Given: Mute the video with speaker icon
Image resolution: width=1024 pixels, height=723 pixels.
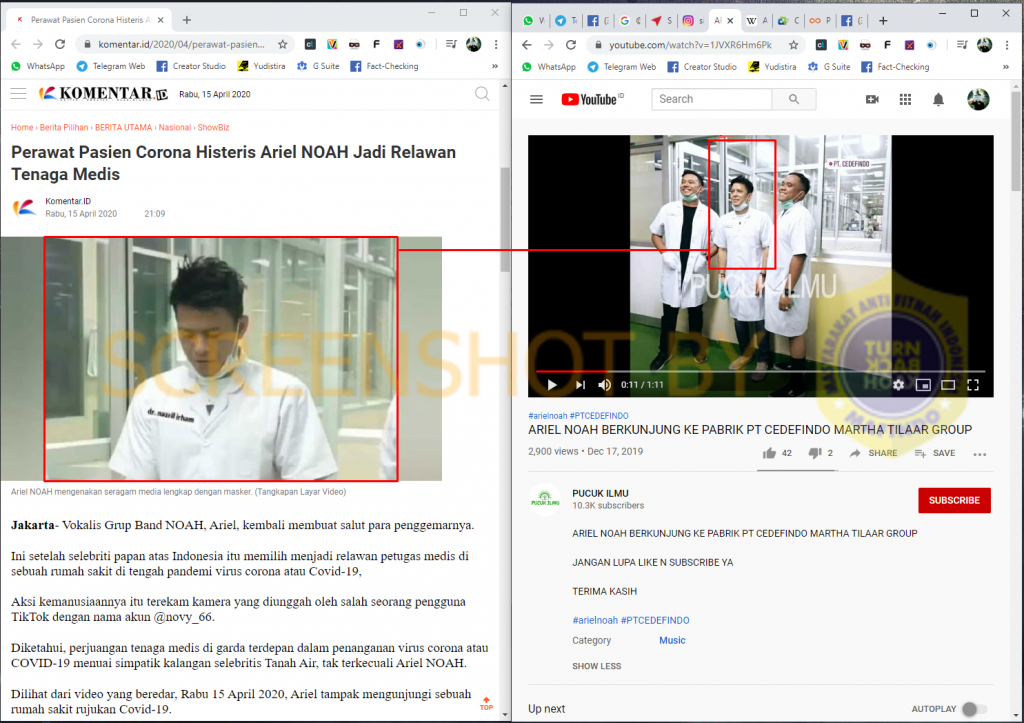Looking at the screenshot, I should [x=604, y=385].
